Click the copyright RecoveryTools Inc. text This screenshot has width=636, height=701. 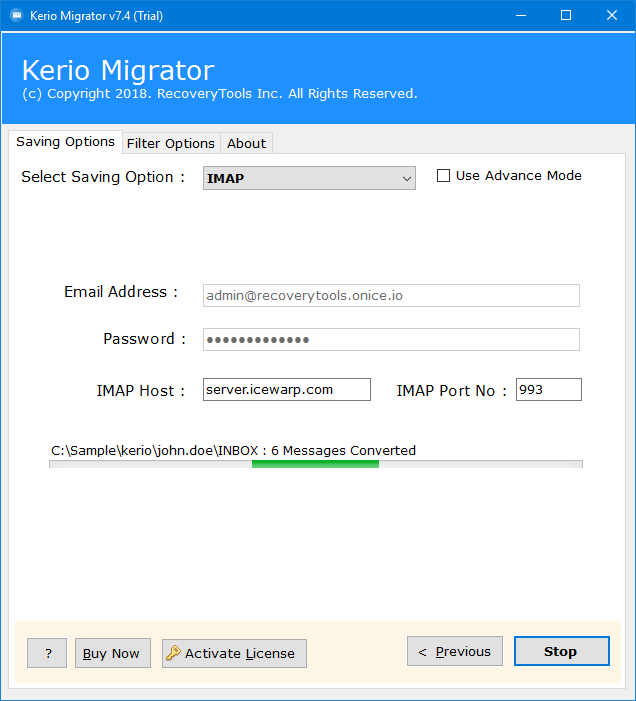[x=219, y=93]
